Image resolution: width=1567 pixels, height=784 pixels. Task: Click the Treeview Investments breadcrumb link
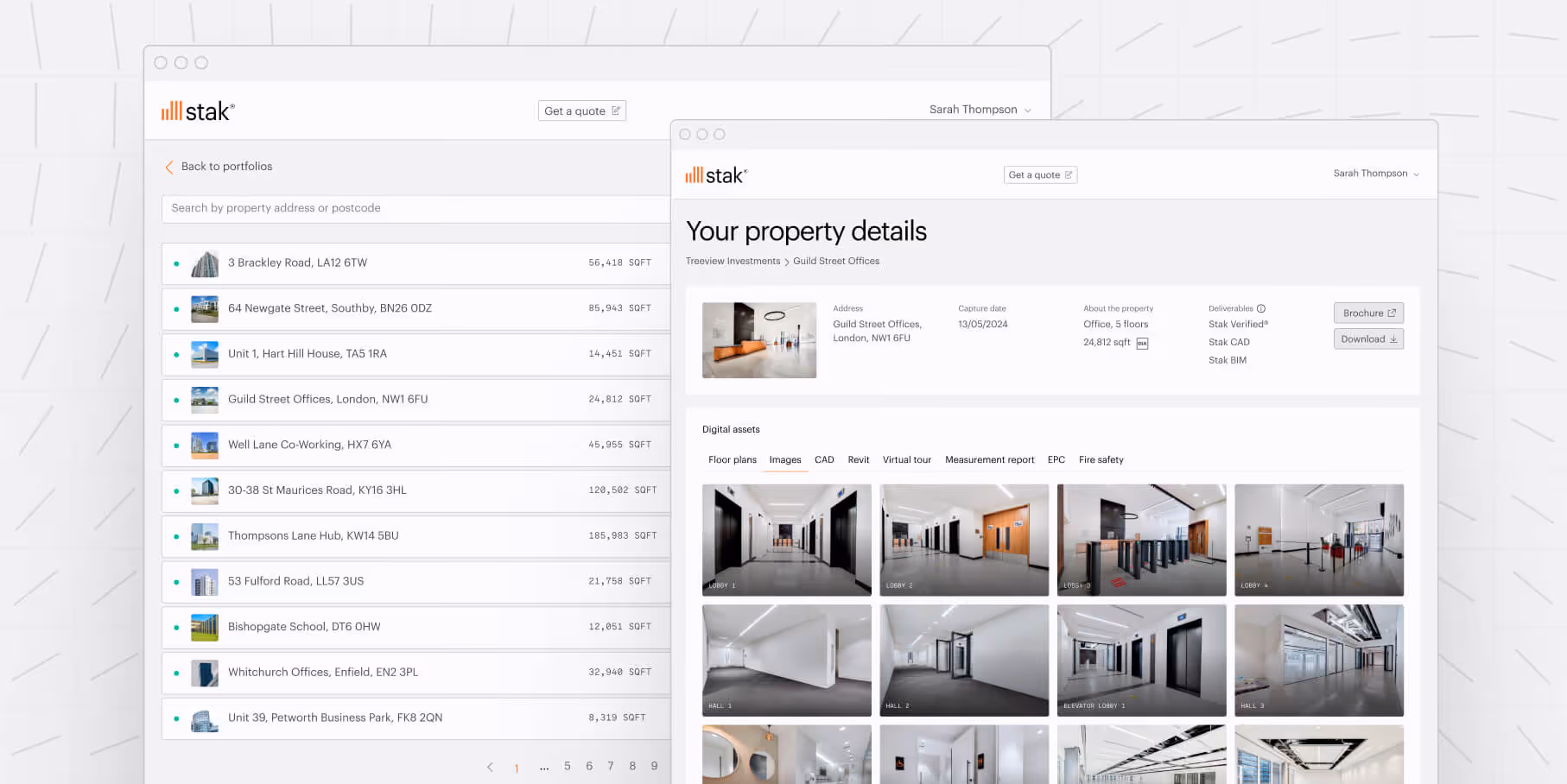[733, 261]
